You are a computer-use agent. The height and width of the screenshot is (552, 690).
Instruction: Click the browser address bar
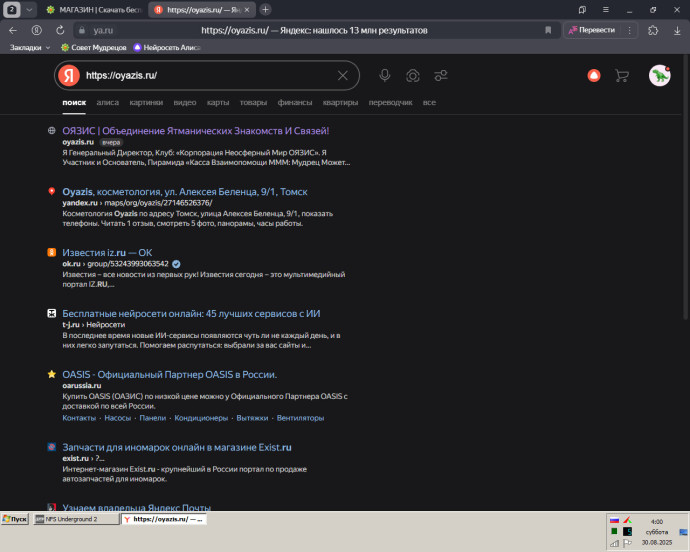pyautogui.click(x=314, y=30)
